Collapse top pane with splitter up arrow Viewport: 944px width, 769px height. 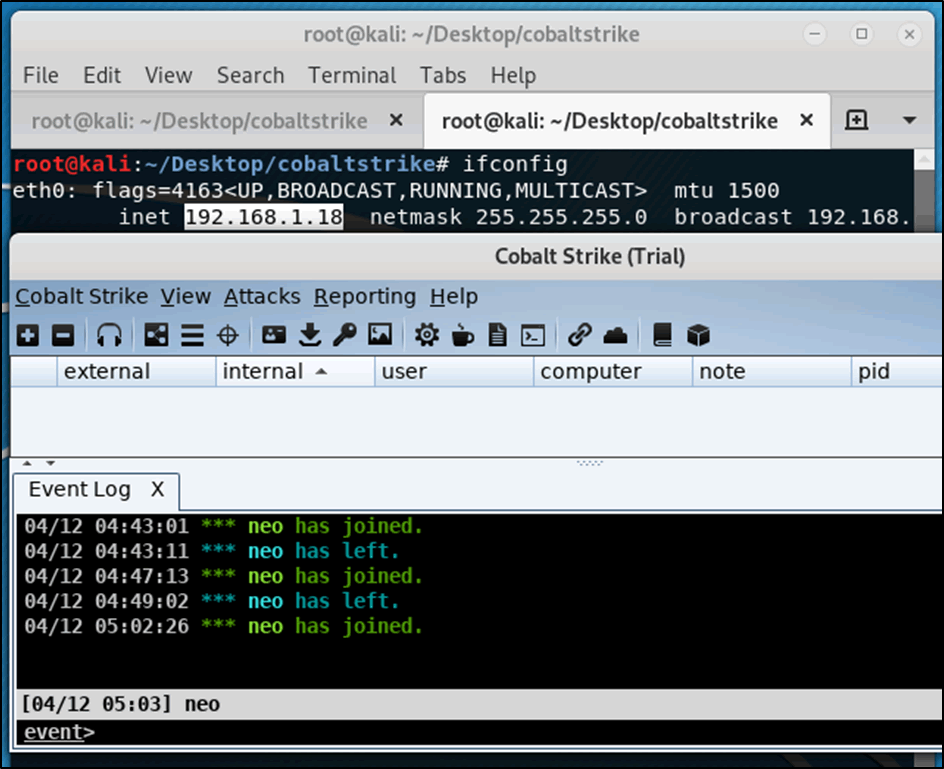pos(26,463)
